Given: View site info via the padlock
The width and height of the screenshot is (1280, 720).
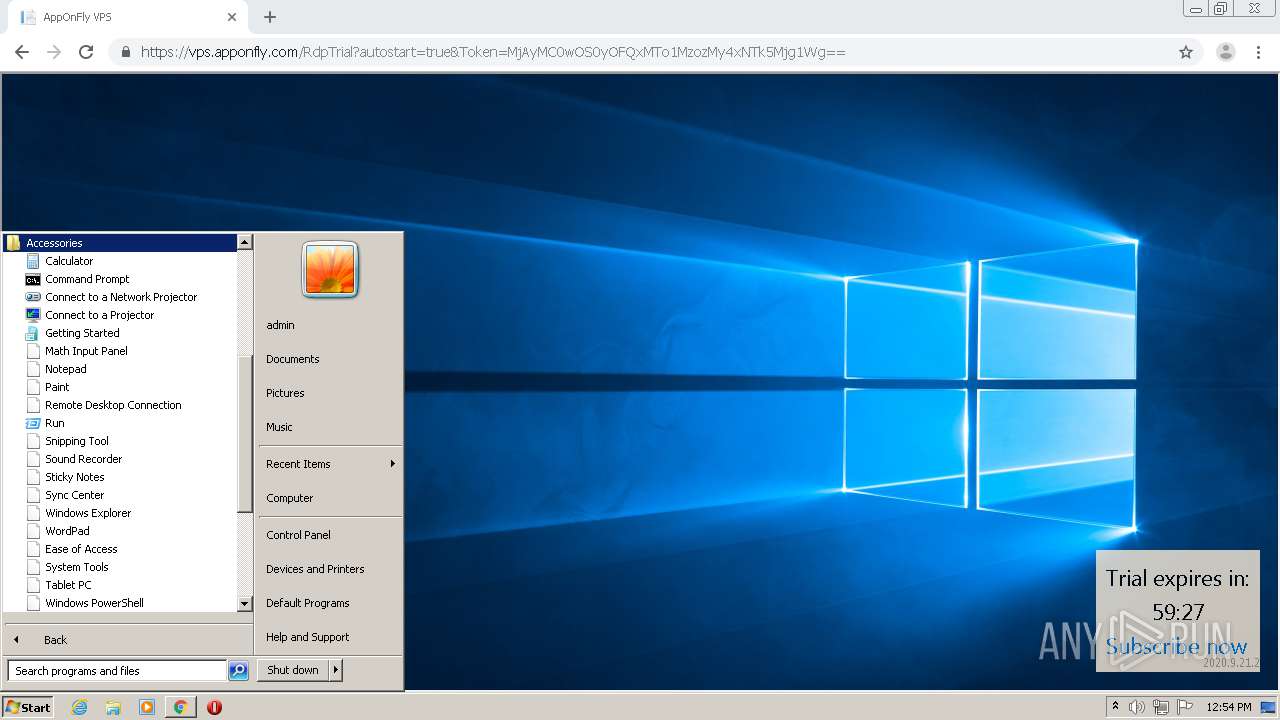Looking at the screenshot, I should [125, 52].
